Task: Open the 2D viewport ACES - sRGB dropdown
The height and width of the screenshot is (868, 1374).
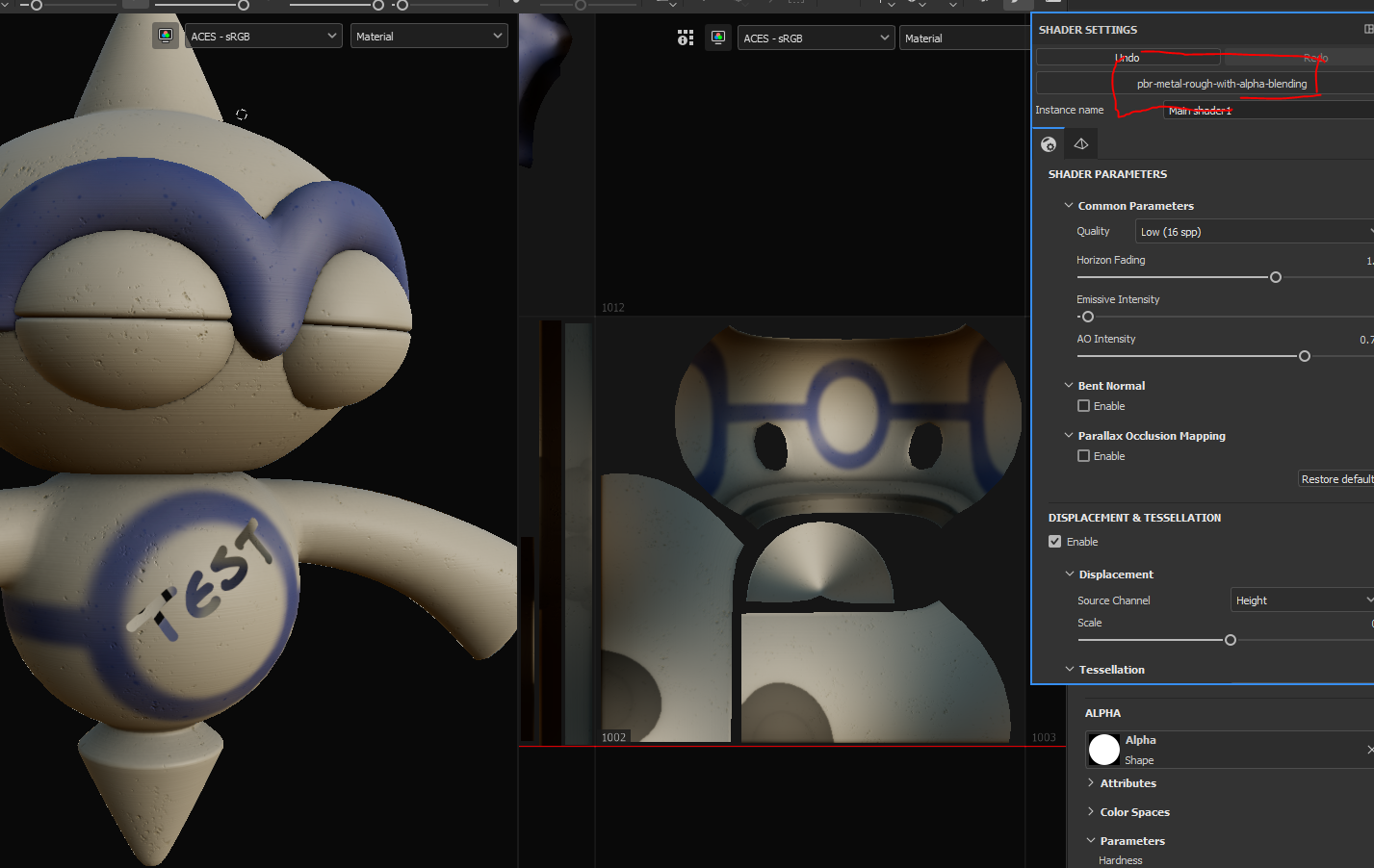Action: coord(816,38)
